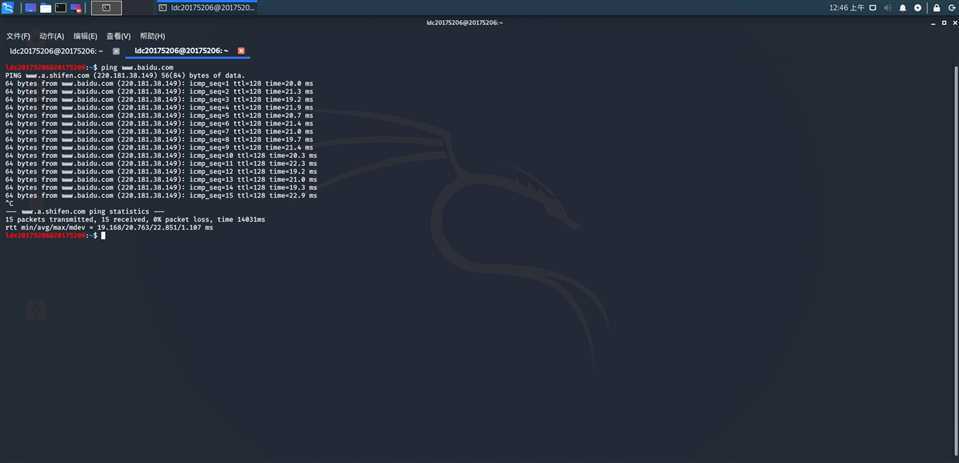Click the icmp_seq=5 time=20.7 ms line

[x=159, y=115]
